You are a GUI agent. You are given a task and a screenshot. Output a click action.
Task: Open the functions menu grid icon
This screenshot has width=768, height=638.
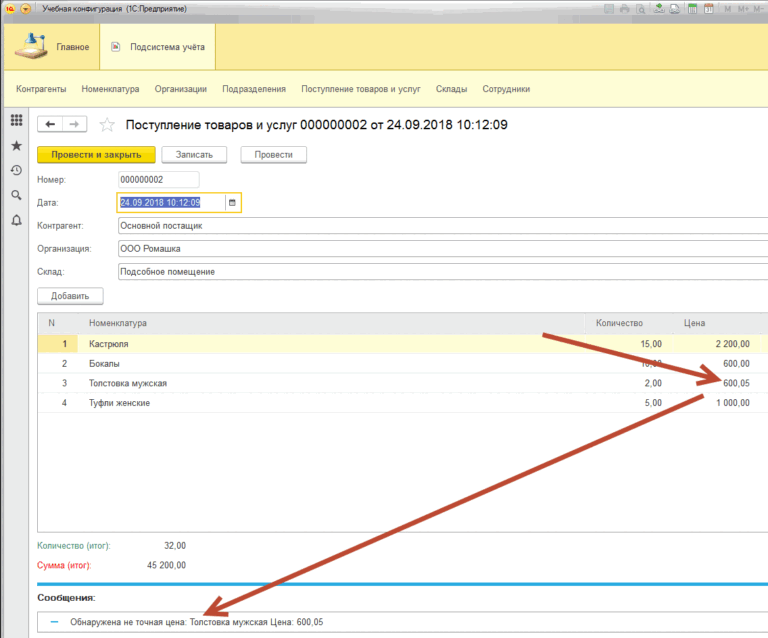(16, 121)
